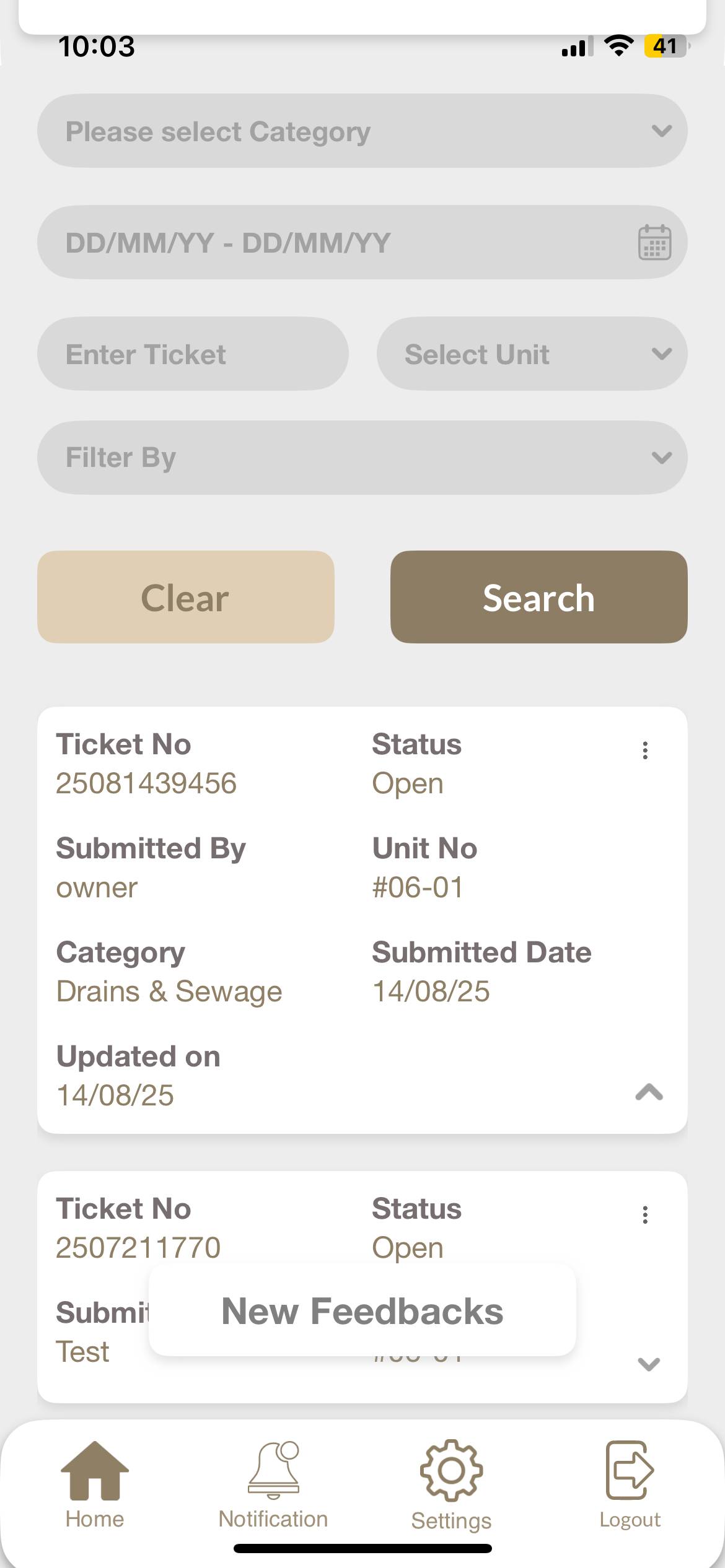
Task: Tap the battery indicator in status bar
Action: click(666, 46)
